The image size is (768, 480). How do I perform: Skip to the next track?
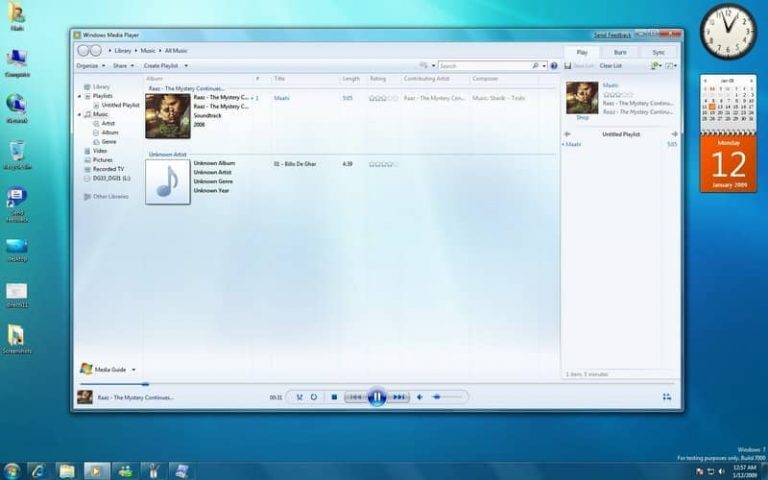click(x=398, y=397)
